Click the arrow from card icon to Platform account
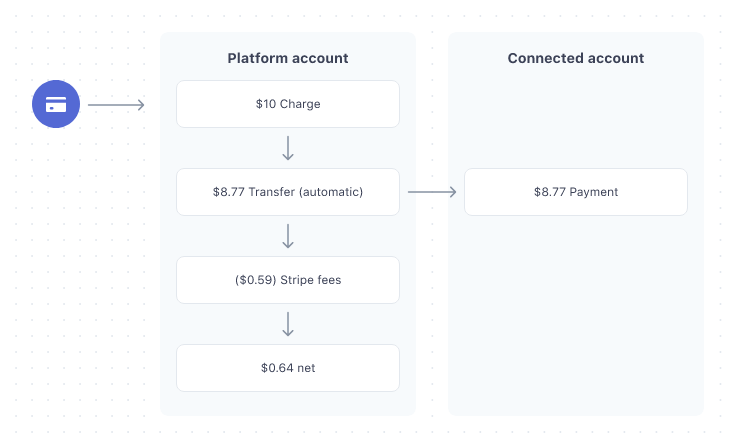 pyautogui.click(x=116, y=104)
